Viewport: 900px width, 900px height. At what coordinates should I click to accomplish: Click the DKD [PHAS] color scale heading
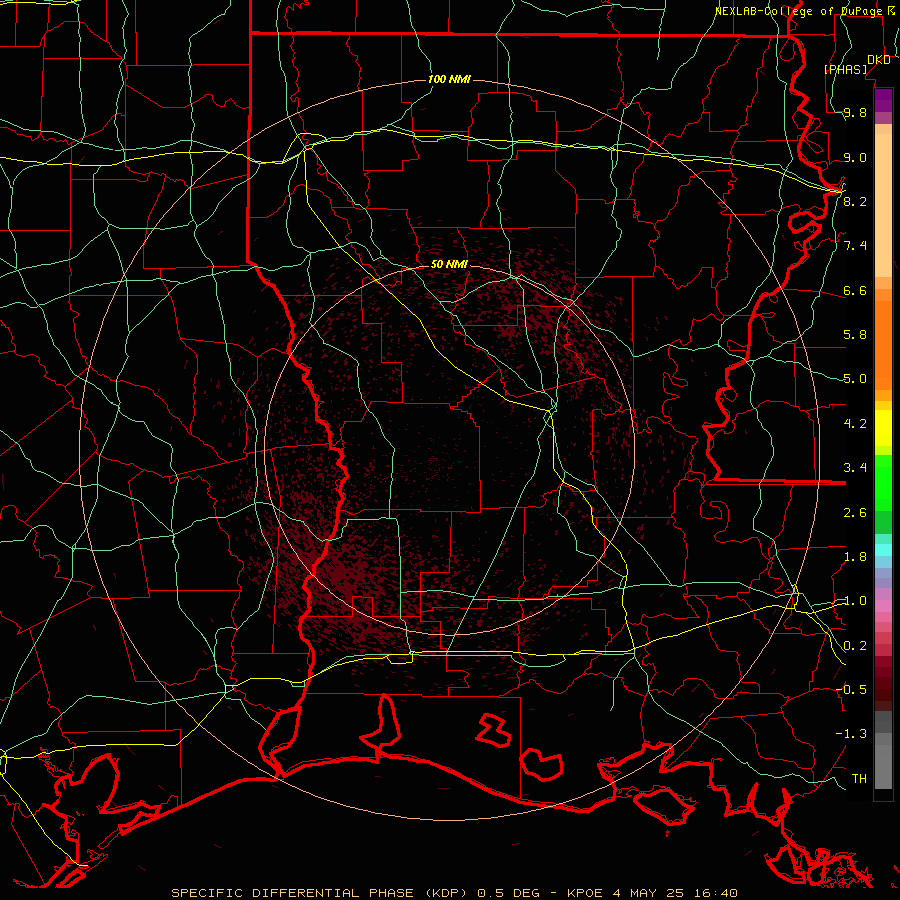pos(857,64)
